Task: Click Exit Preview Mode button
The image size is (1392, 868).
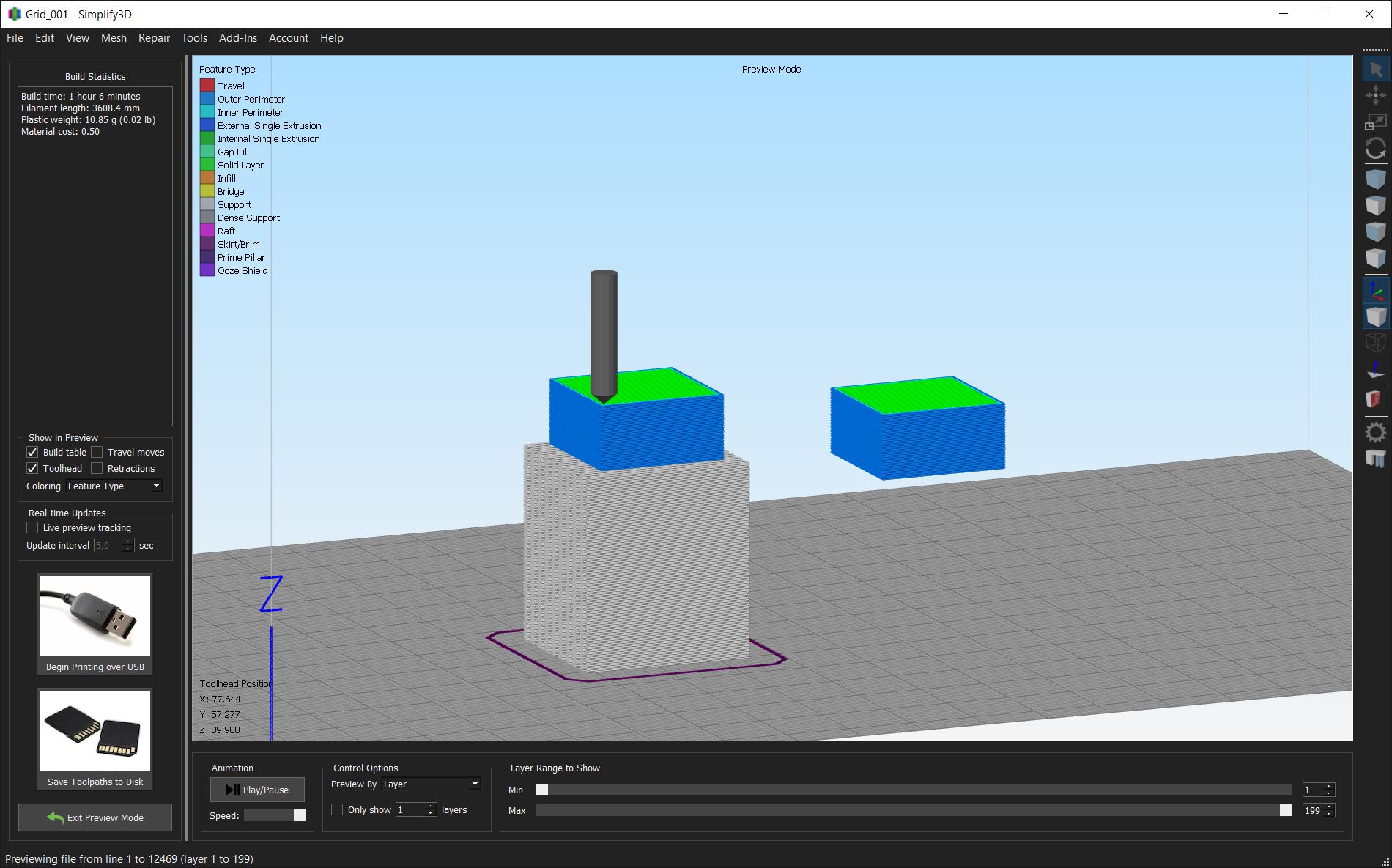Action: pyautogui.click(x=95, y=817)
